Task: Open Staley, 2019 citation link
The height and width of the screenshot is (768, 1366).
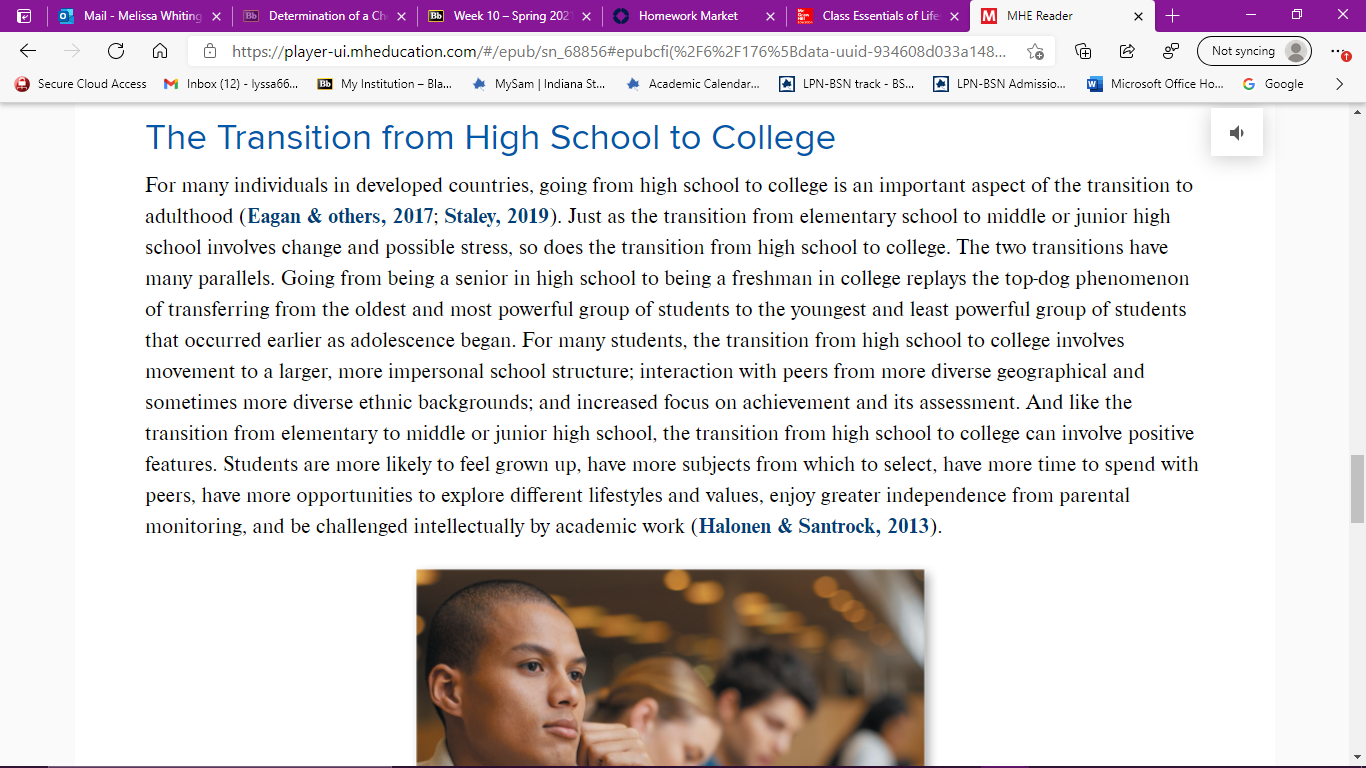Action: click(497, 216)
